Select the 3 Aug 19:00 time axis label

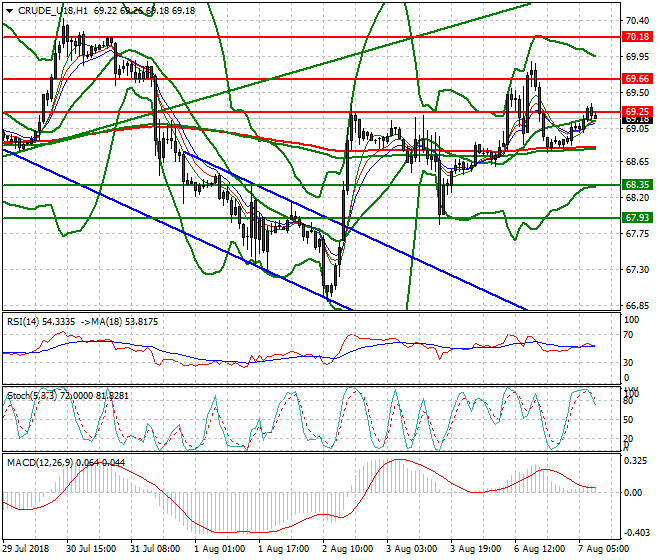click(x=475, y=549)
